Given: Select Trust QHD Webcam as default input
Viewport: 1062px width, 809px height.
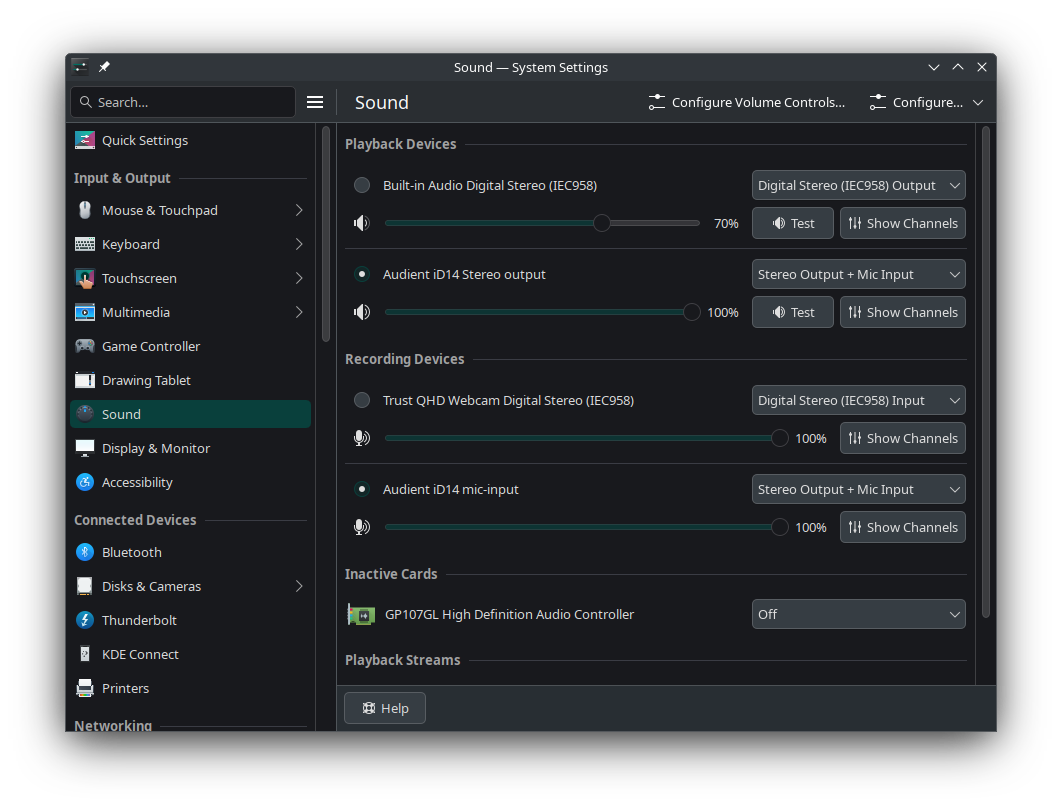Looking at the screenshot, I should pyautogui.click(x=362, y=400).
